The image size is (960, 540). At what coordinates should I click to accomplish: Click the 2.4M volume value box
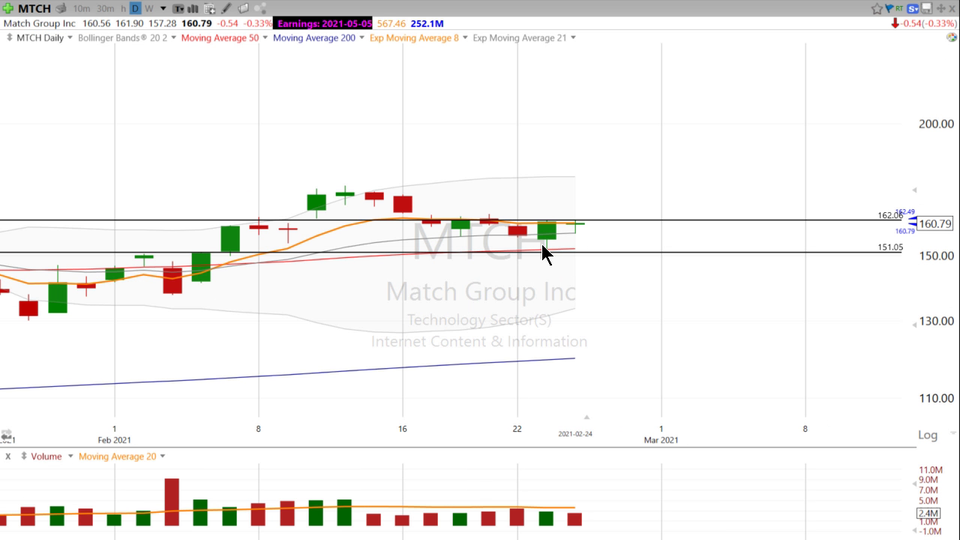pos(928,513)
